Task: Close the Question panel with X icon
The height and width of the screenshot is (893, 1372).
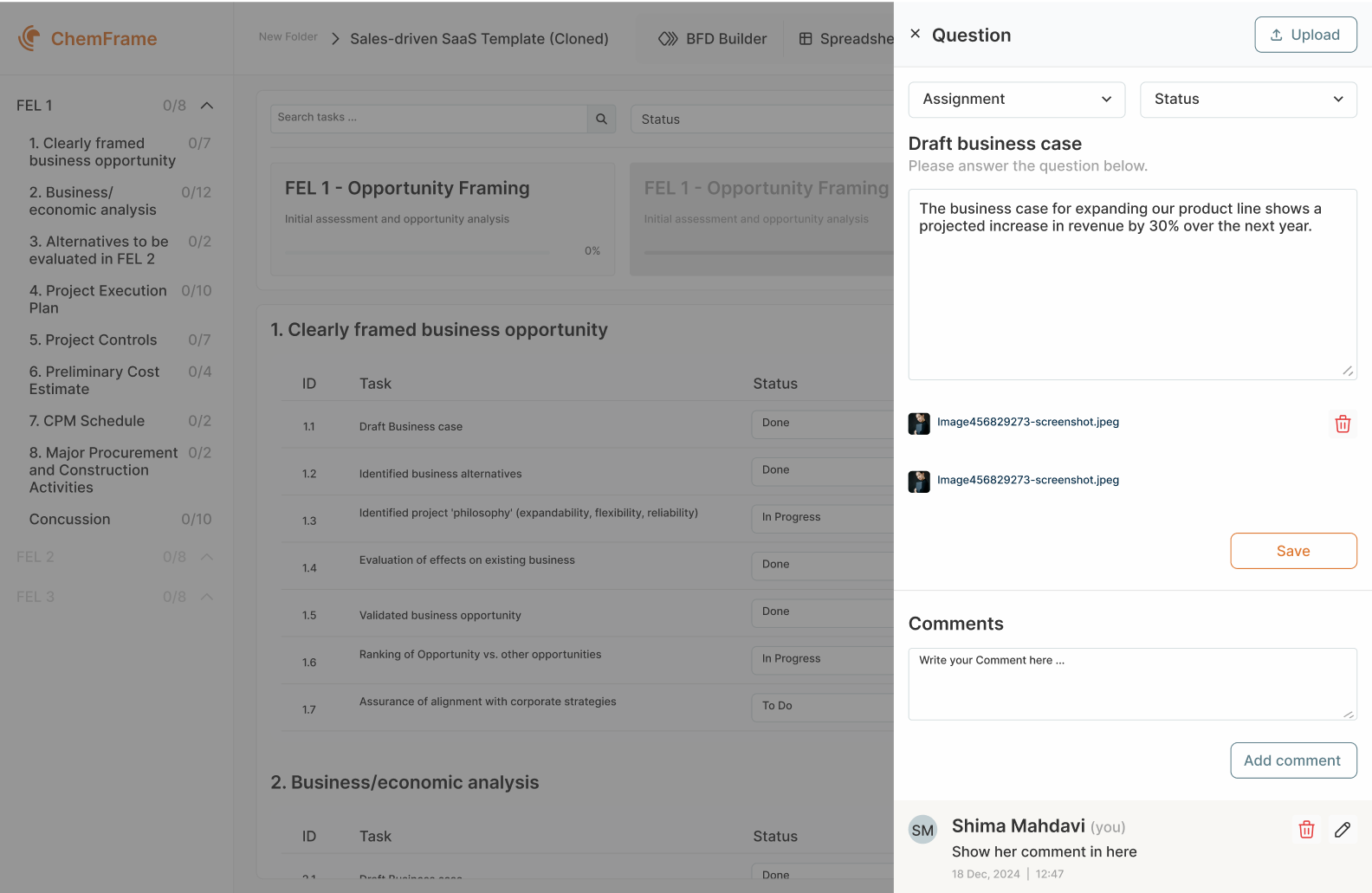Action: [x=915, y=34]
